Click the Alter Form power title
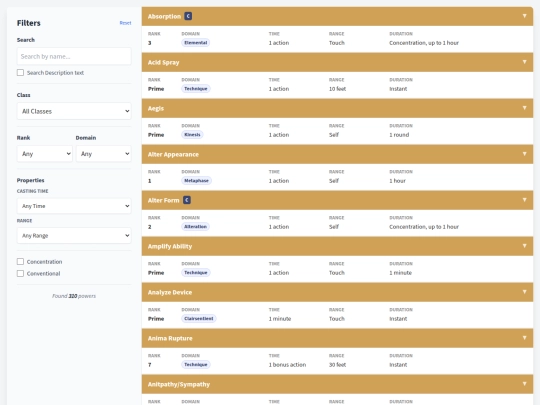The width and height of the screenshot is (540, 405). click(164, 200)
